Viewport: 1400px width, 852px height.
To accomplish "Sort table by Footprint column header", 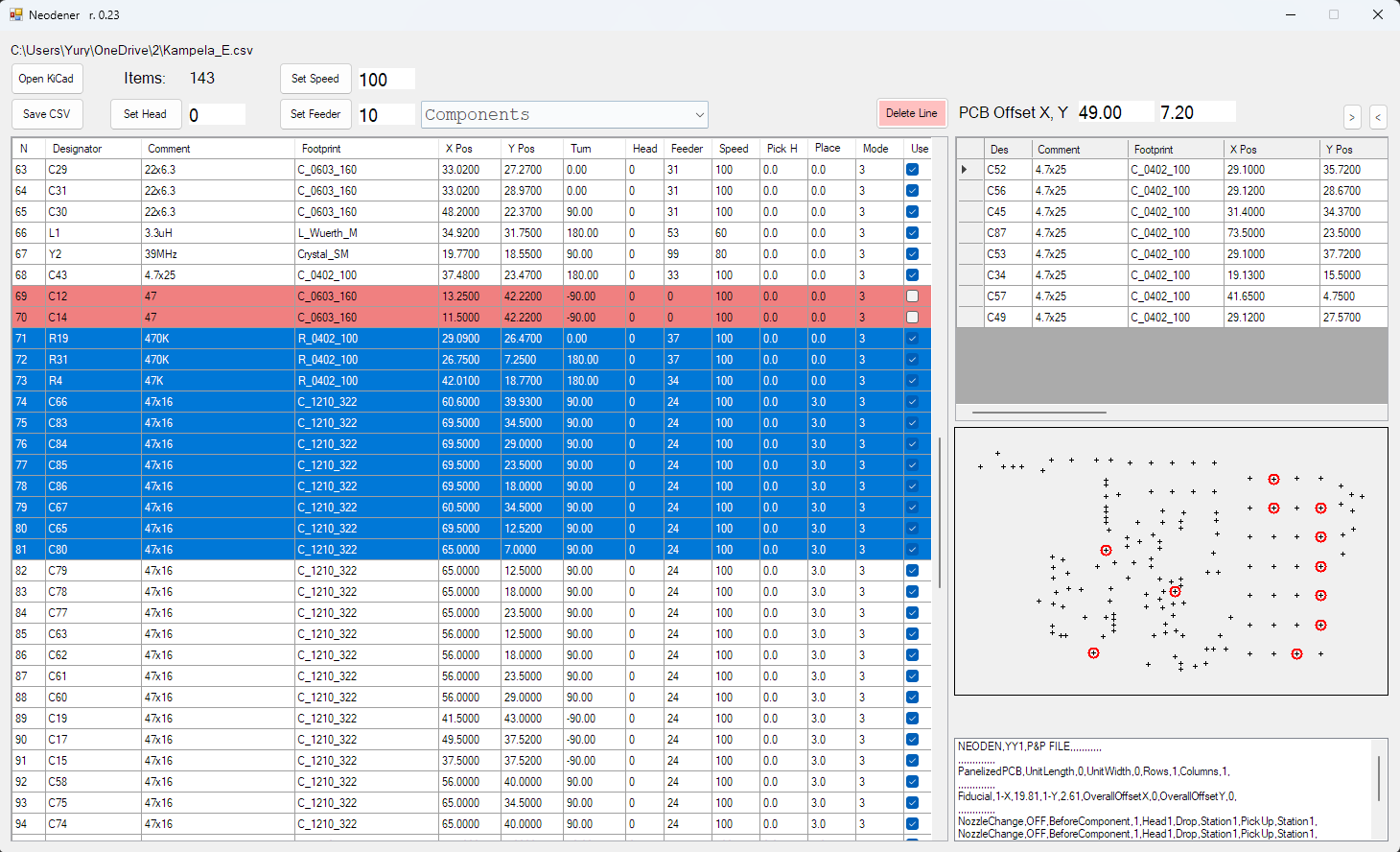I will click(321, 149).
